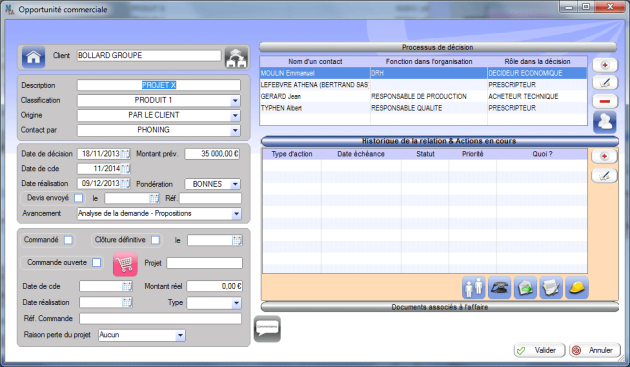Screen dimensions: 630x367
Task: Open the Avancement dropdown
Action: (x=236, y=214)
